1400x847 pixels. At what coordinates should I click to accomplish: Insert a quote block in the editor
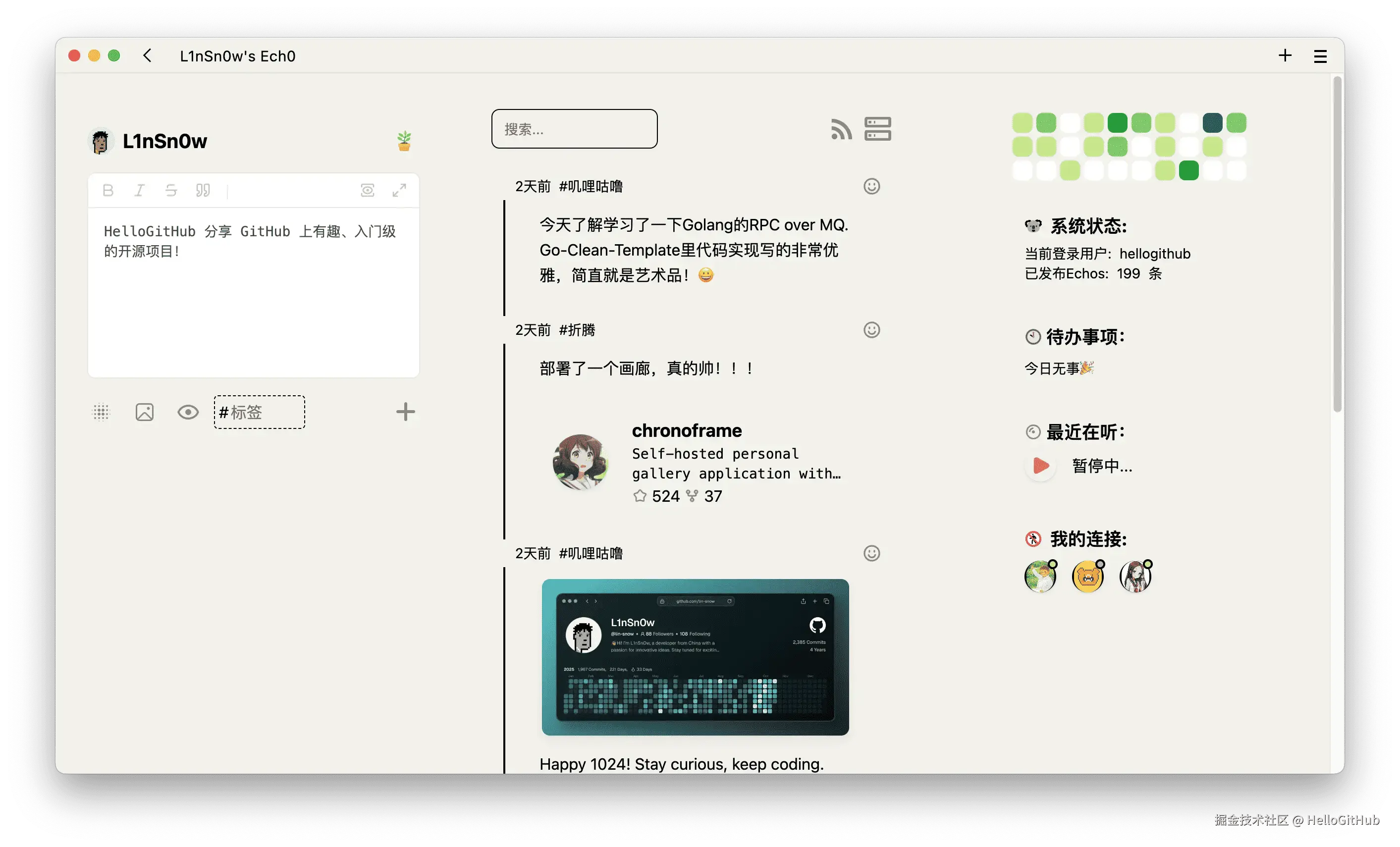[x=203, y=190]
